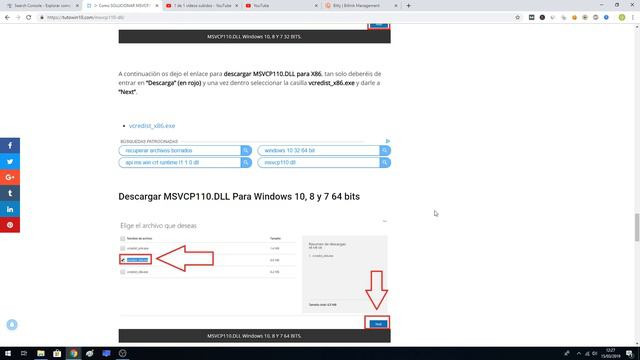
Task: Click the round blue floating icon at bottom left
Action: 12,324
